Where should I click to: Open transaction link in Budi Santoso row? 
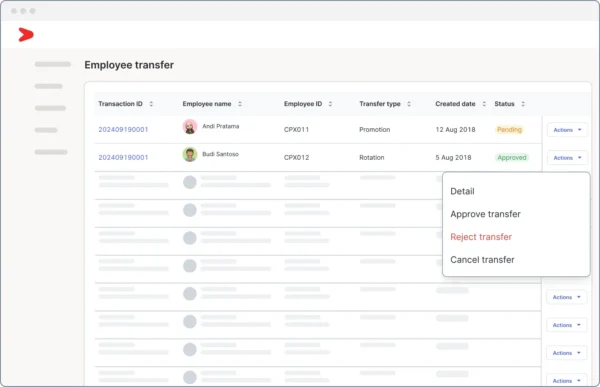point(123,157)
